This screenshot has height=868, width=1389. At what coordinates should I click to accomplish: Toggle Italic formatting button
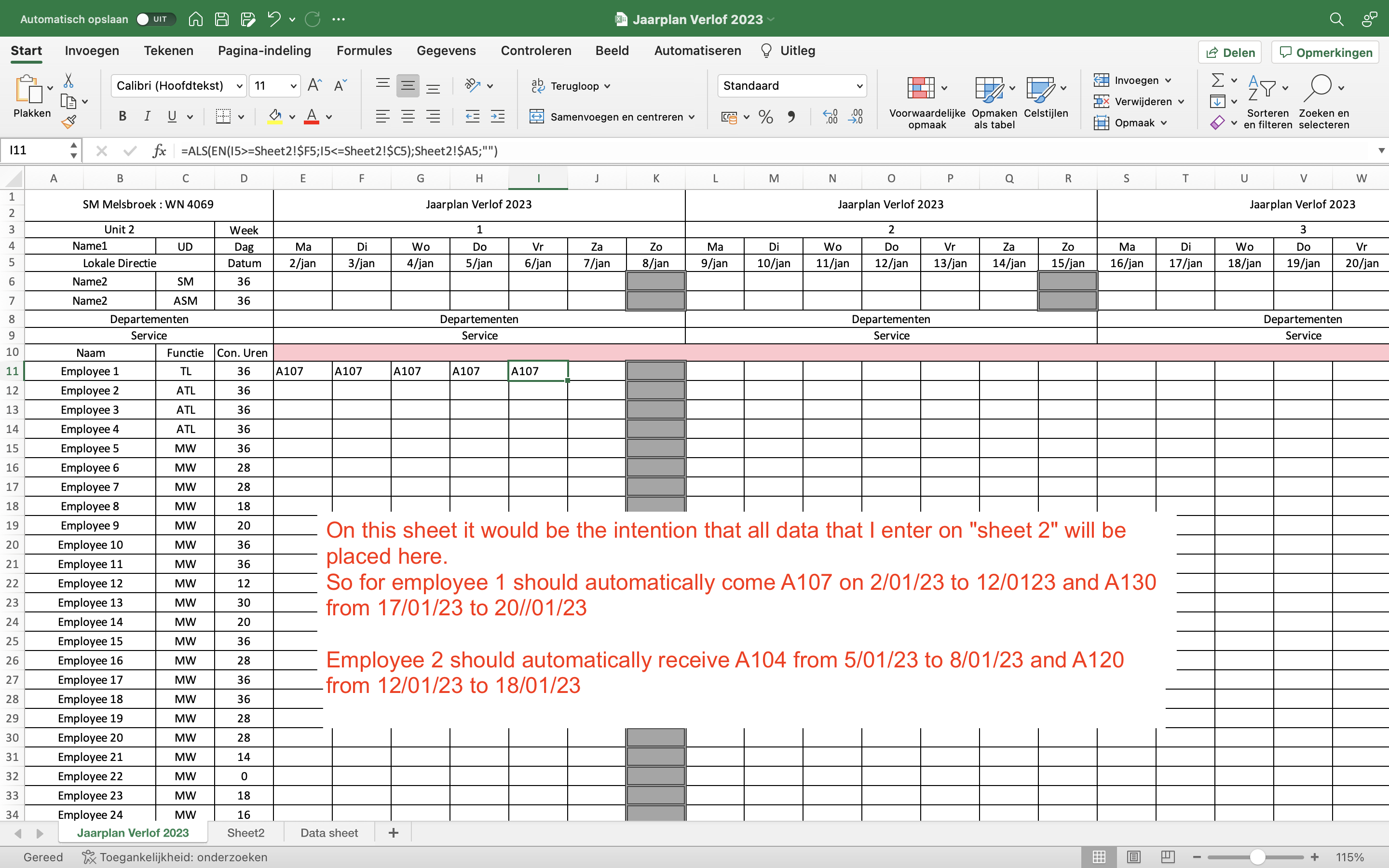(147, 117)
